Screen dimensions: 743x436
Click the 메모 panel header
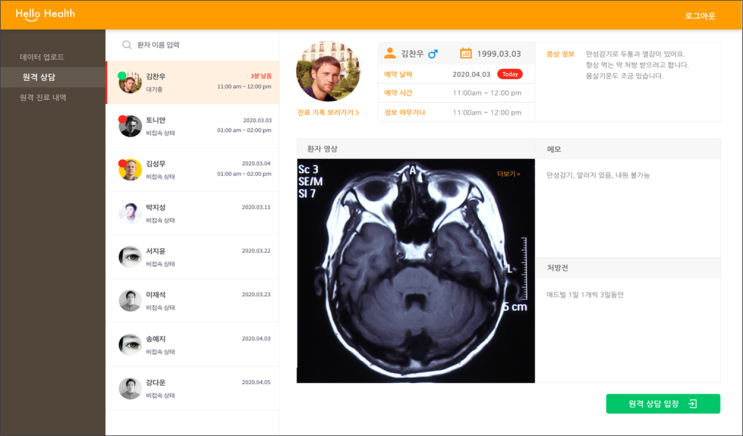628,149
